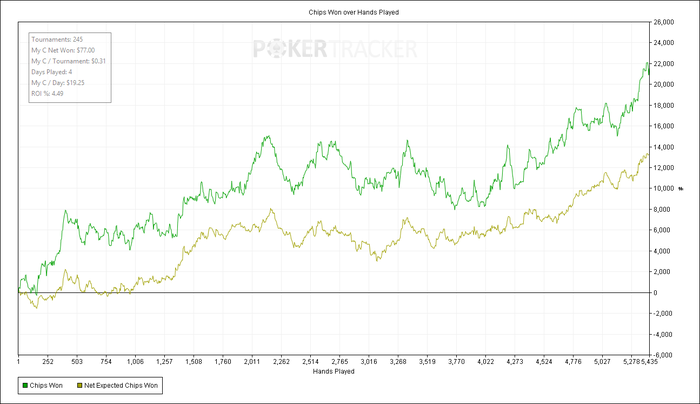700x404 pixels.
Task: Click the 2,000 y-axis label
Action: pos(662,272)
